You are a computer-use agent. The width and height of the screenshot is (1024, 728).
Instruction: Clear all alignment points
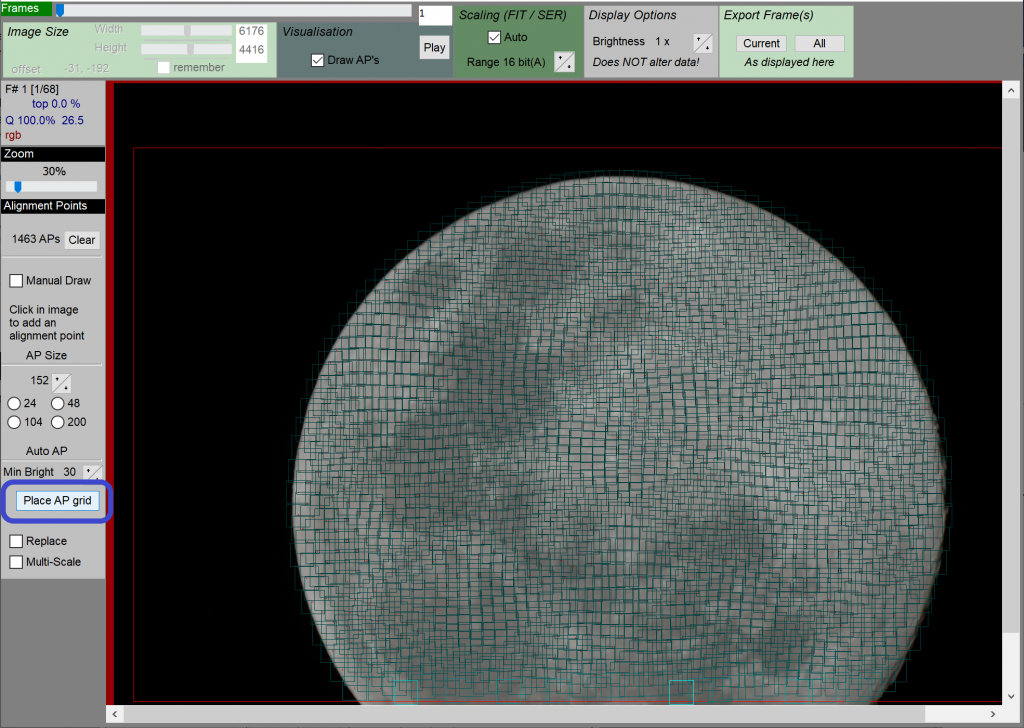click(x=82, y=240)
